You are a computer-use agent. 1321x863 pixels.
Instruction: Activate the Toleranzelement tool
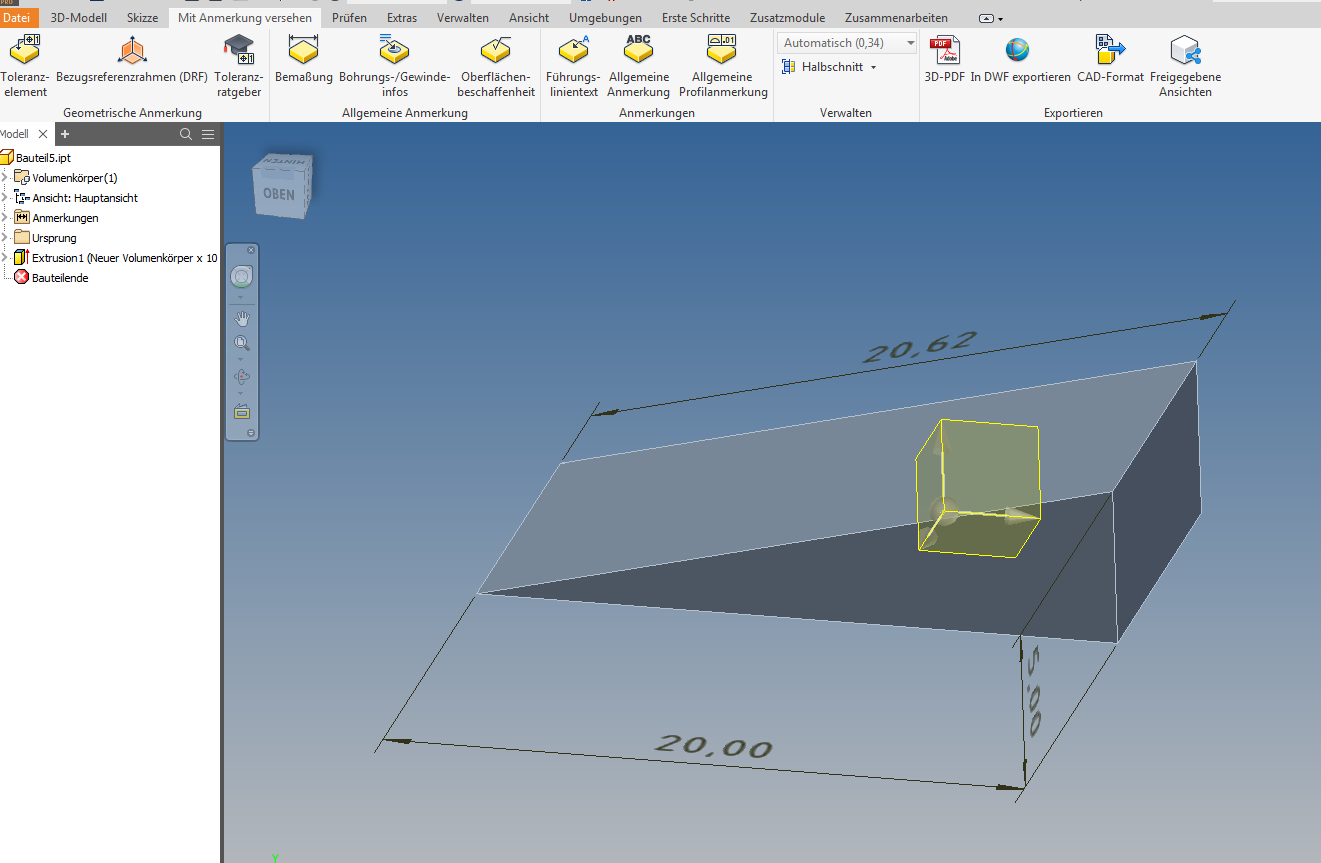[25, 60]
